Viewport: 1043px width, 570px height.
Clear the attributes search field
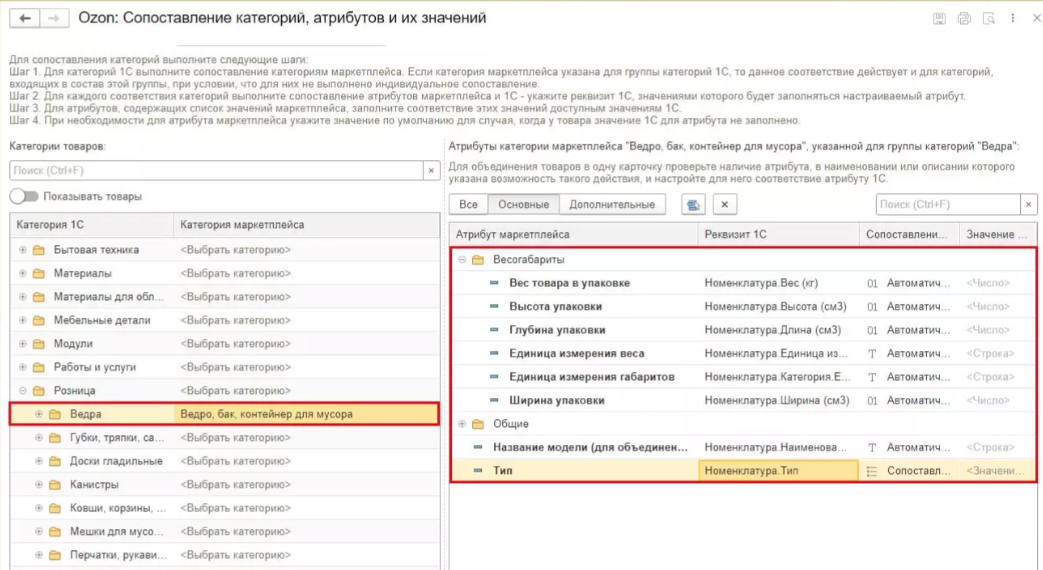[1028, 205]
